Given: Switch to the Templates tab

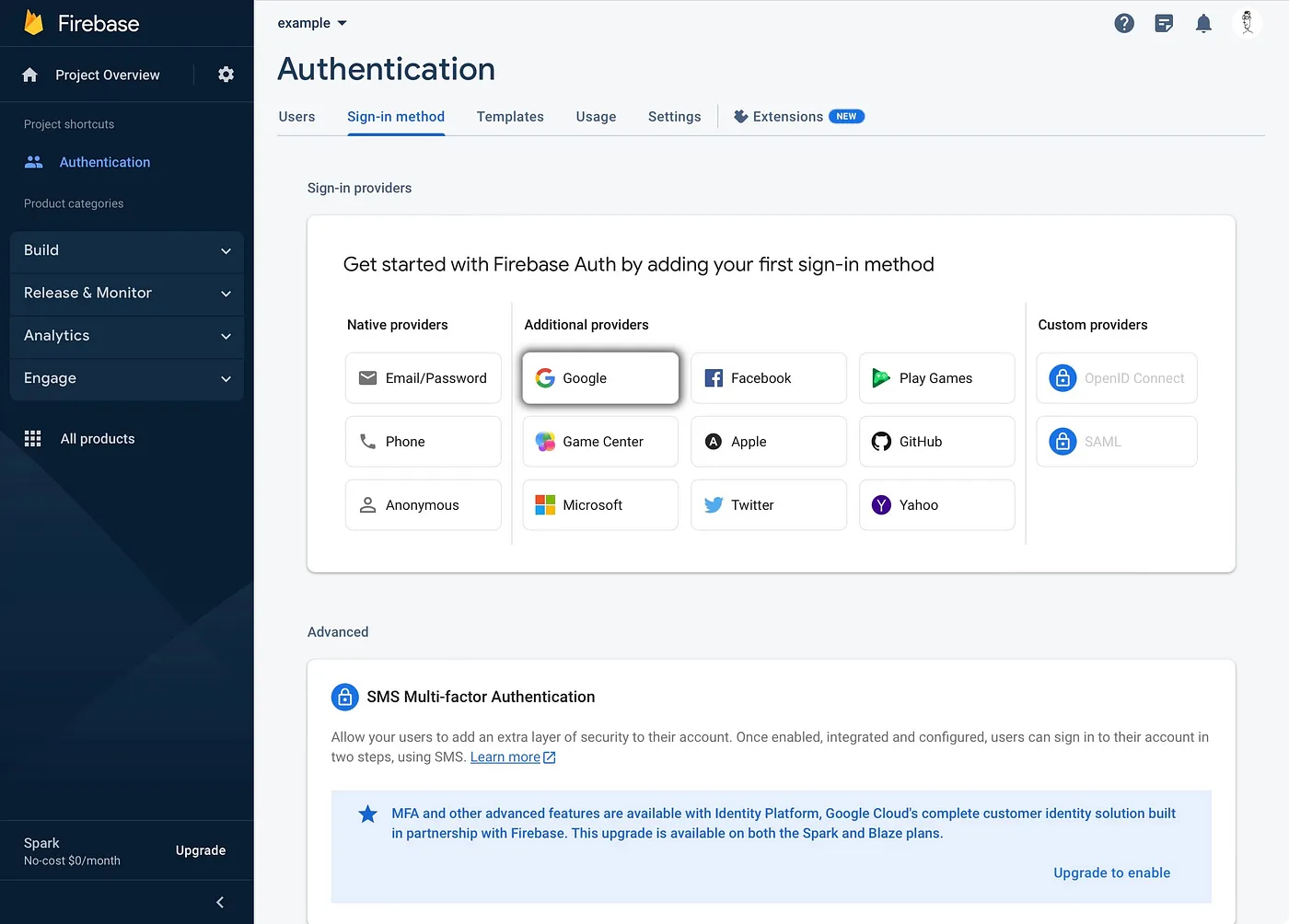Looking at the screenshot, I should pos(510,117).
